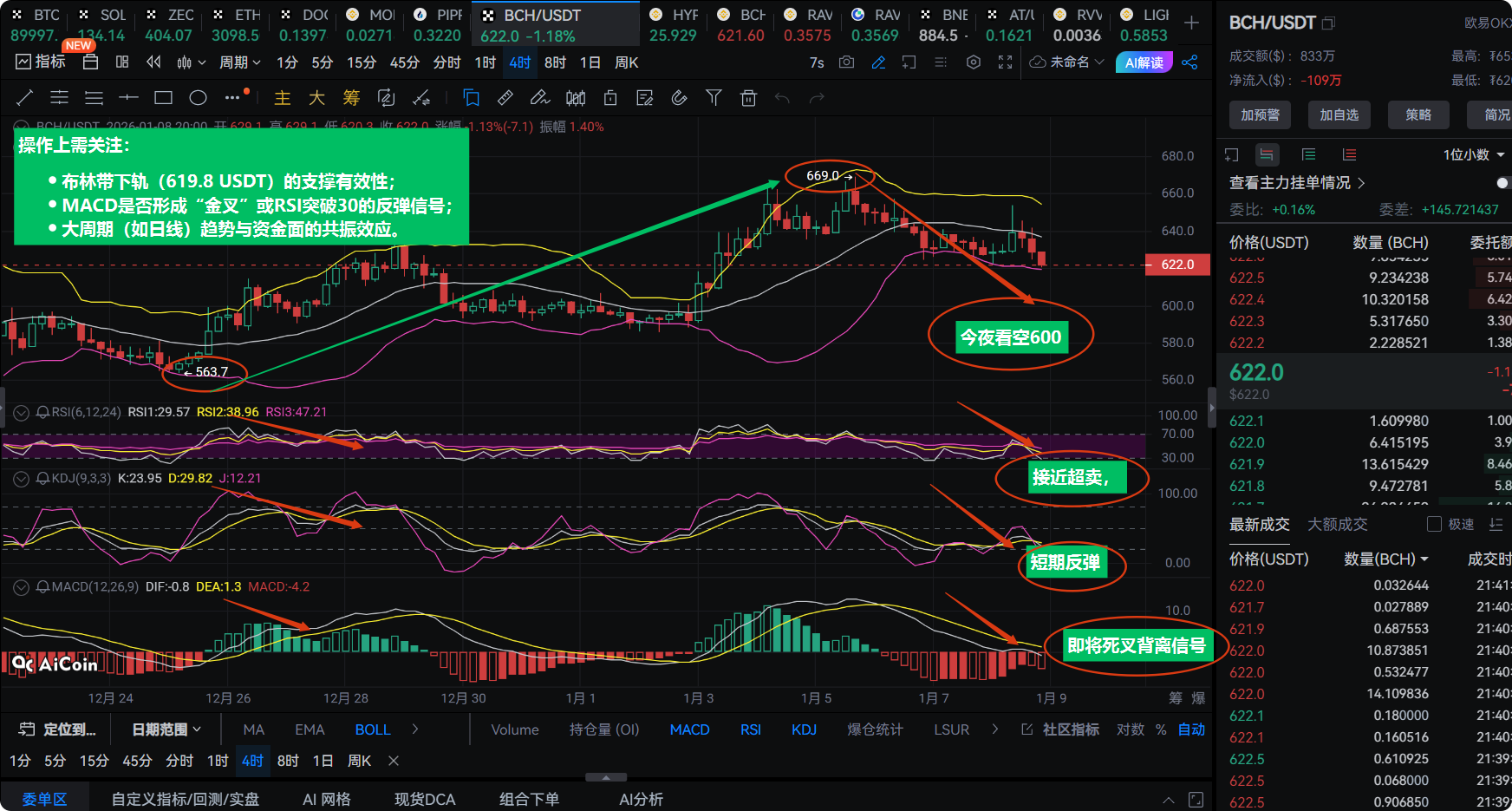This screenshot has height=811, width=1512.
Task: Open chart settings hexagon icon
Action: (x=974, y=62)
